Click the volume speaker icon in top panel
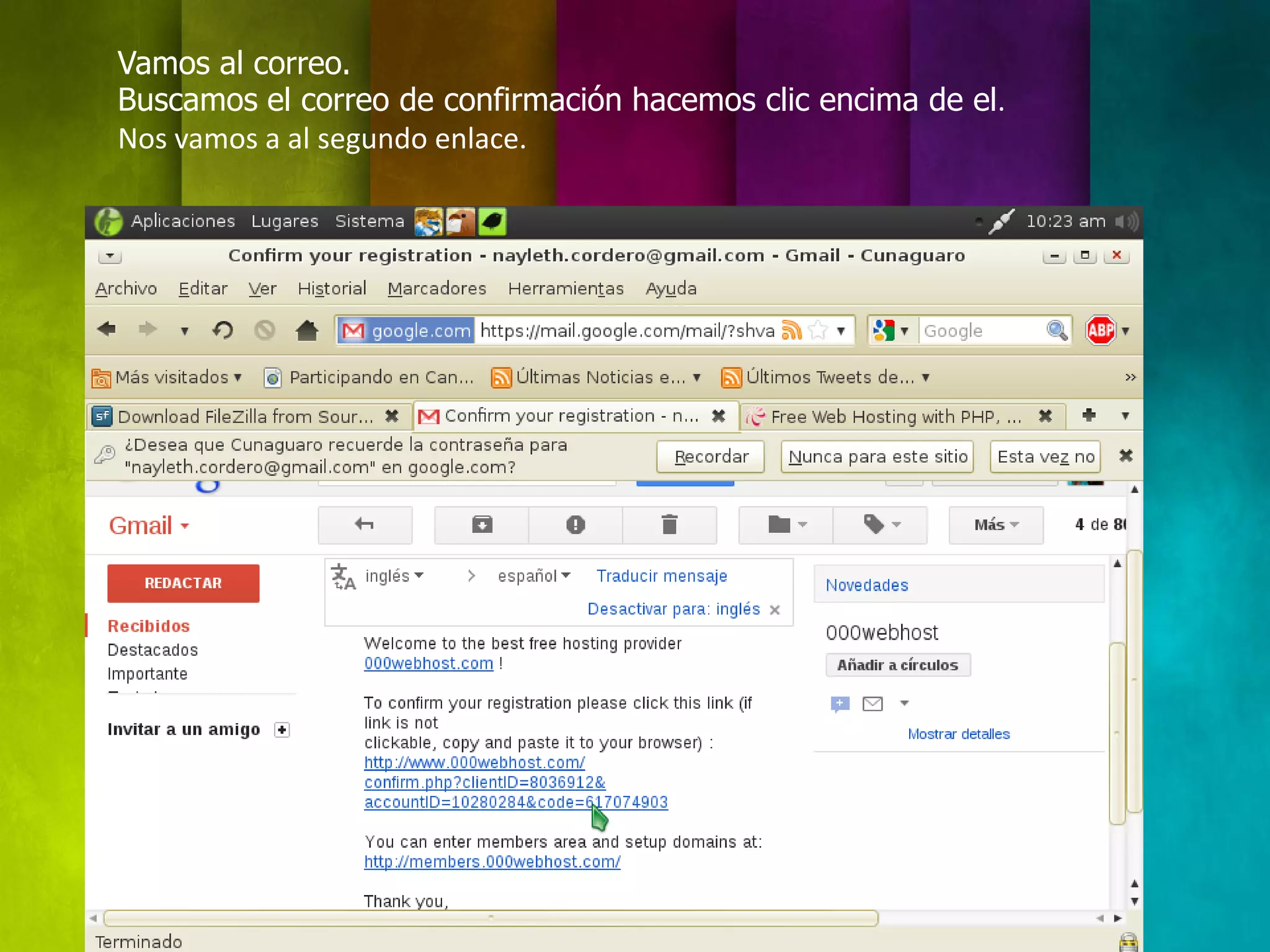This screenshot has width=1270, height=952. coord(1127,221)
